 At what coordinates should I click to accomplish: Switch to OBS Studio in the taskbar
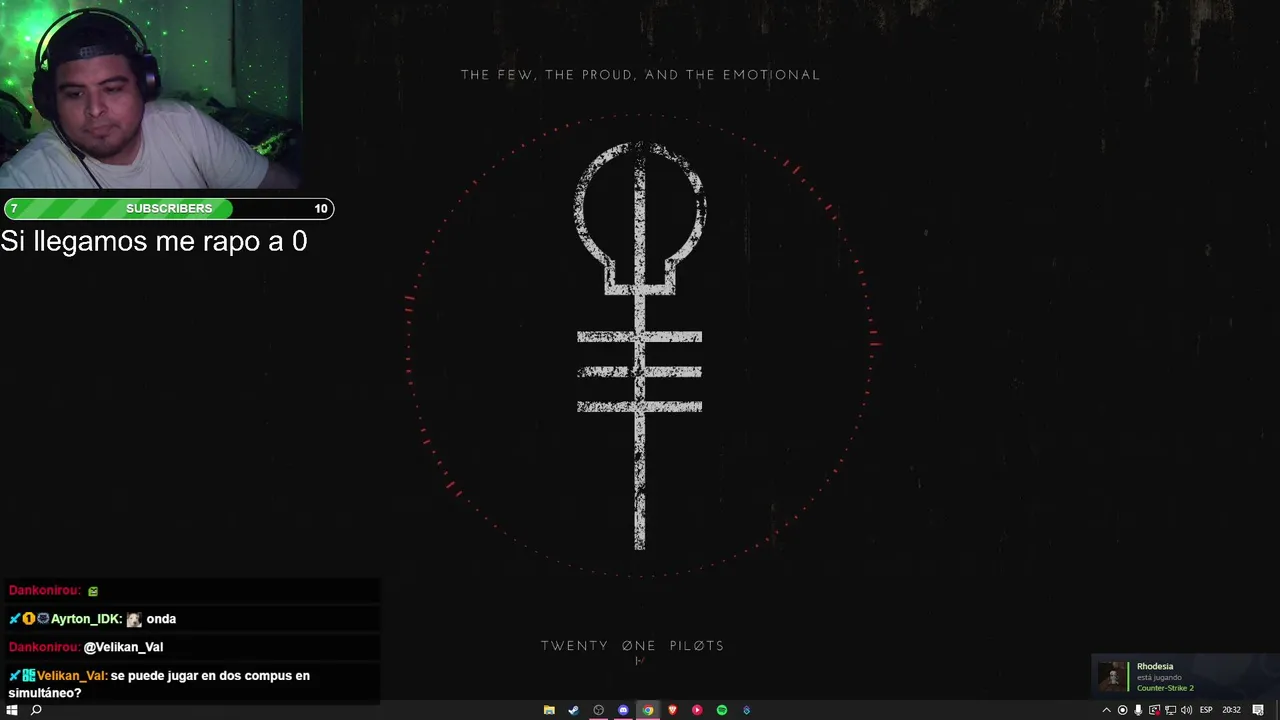[x=598, y=710]
